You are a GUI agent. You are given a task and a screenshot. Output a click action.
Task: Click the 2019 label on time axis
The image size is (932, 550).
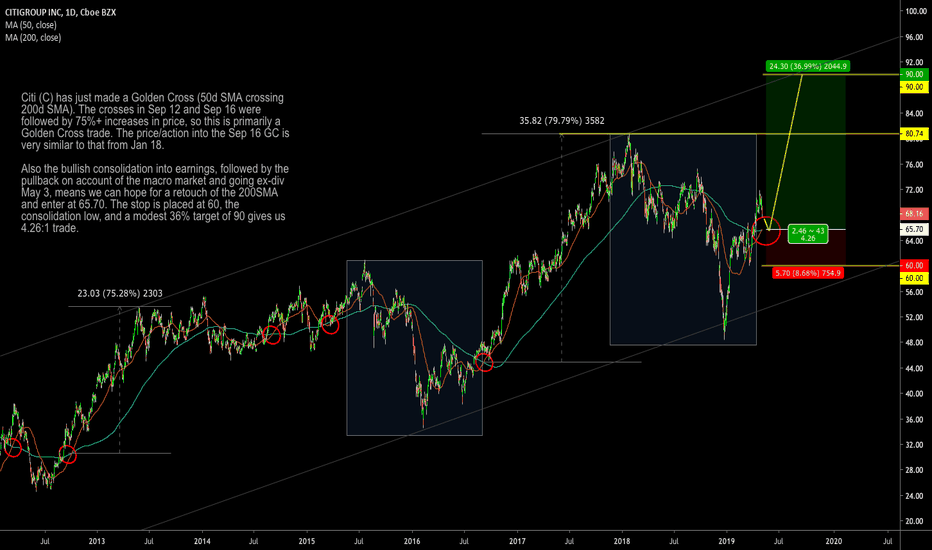pos(726,541)
